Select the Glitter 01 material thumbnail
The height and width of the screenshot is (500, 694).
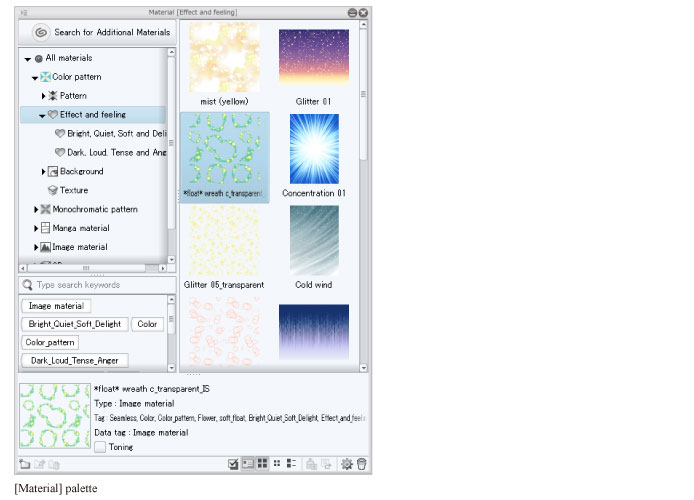click(314, 58)
